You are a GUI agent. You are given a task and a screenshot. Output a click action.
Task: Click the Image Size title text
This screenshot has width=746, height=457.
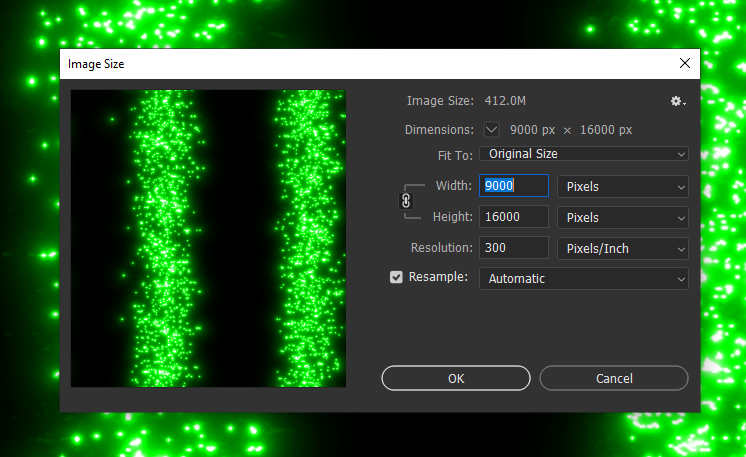[x=96, y=64]
